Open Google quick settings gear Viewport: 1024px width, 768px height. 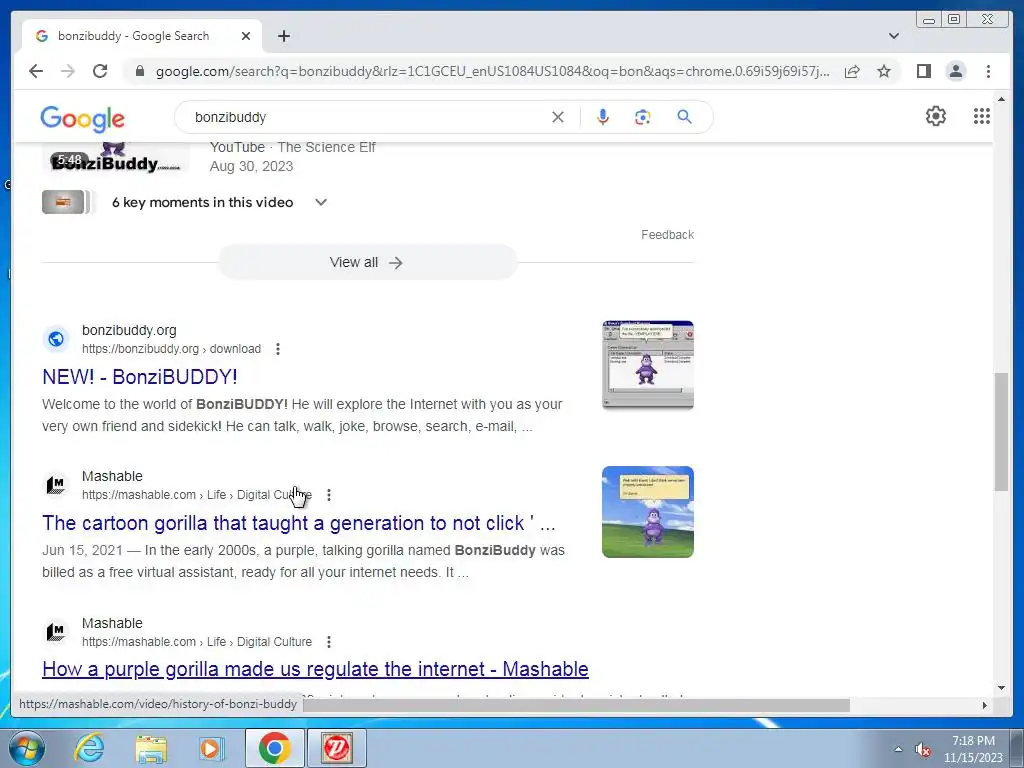click(x=936, y=116)
